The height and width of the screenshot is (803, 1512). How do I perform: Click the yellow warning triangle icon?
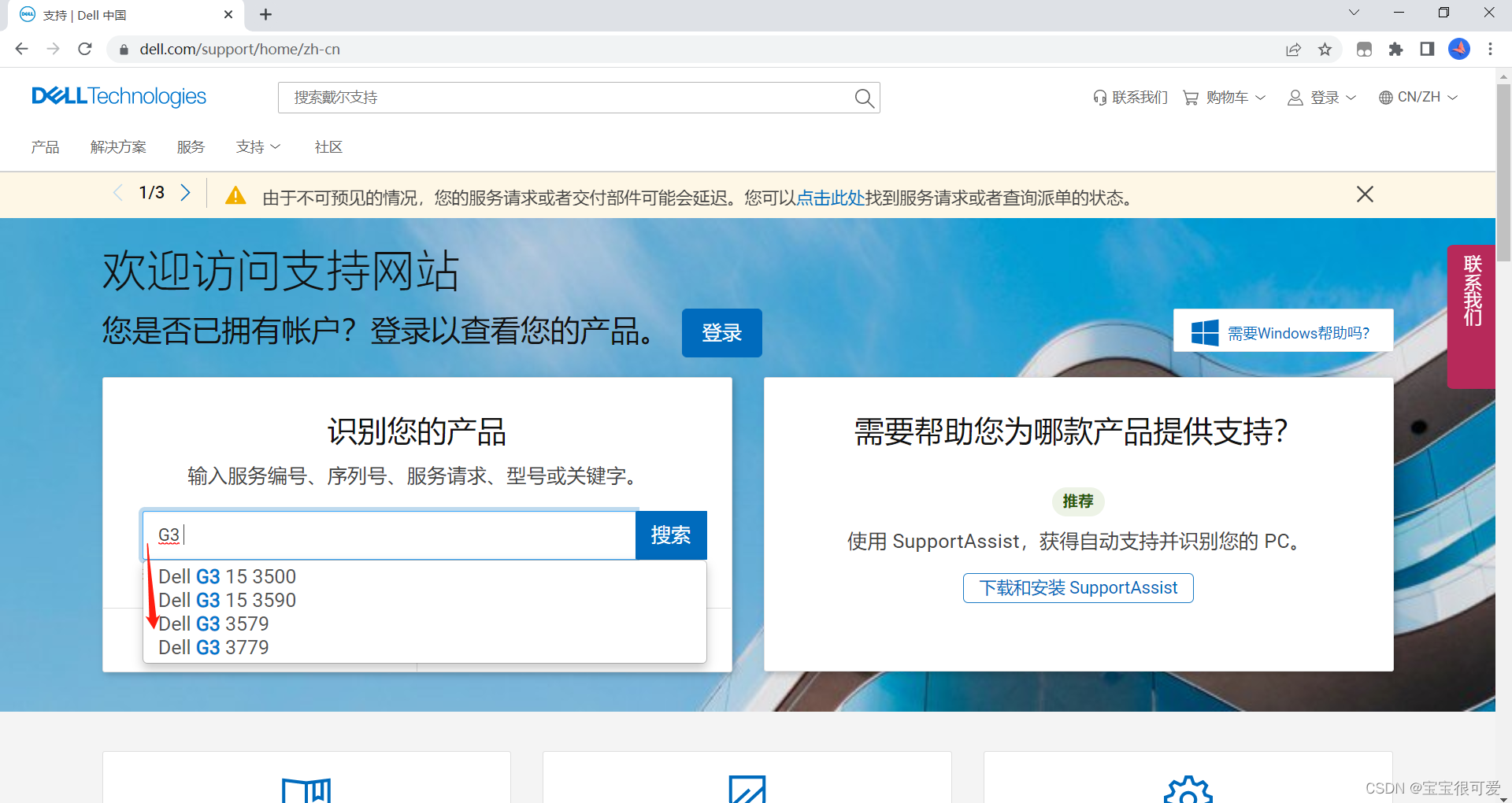235,195
